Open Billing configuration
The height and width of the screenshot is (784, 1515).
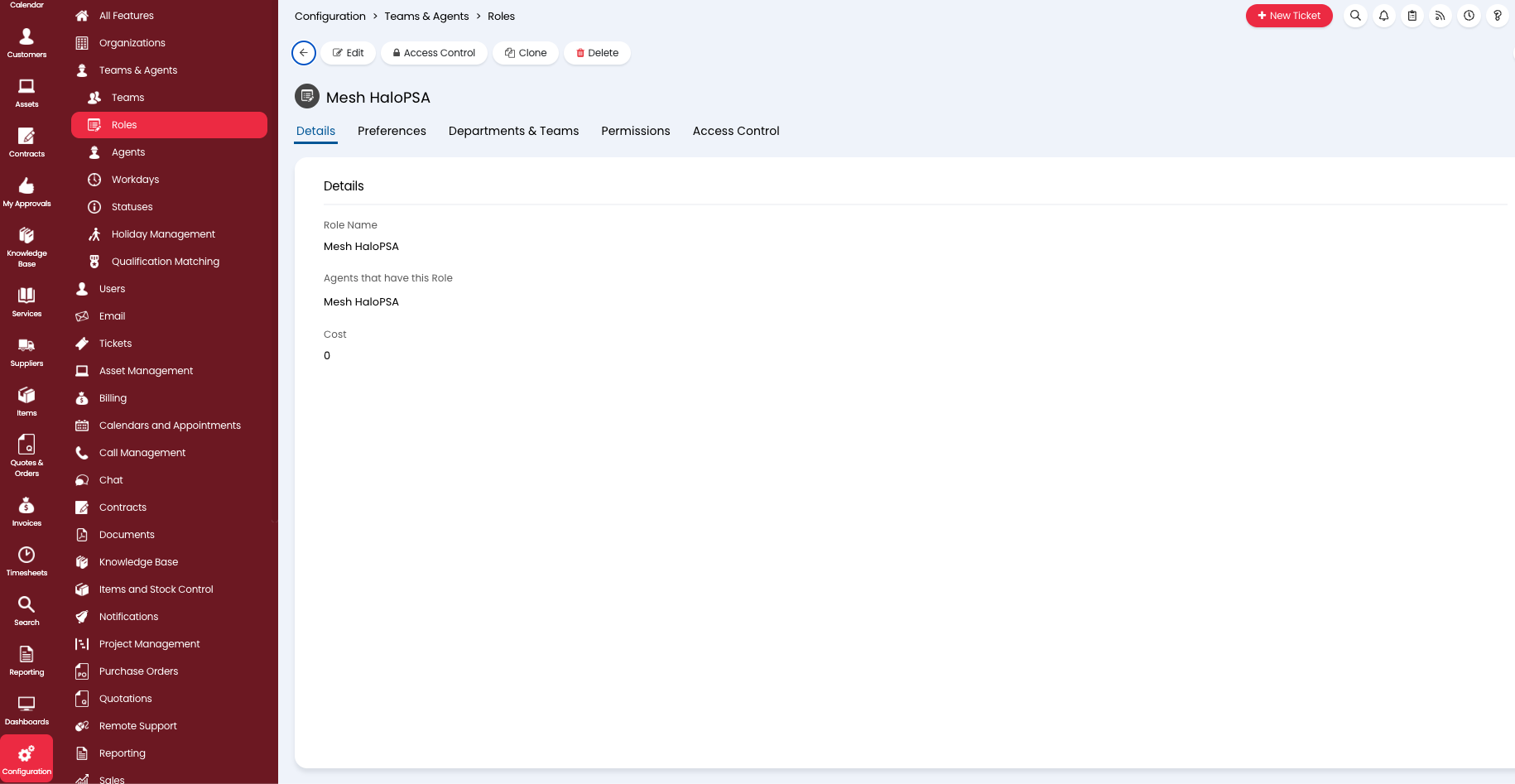[x=170, y=398]
